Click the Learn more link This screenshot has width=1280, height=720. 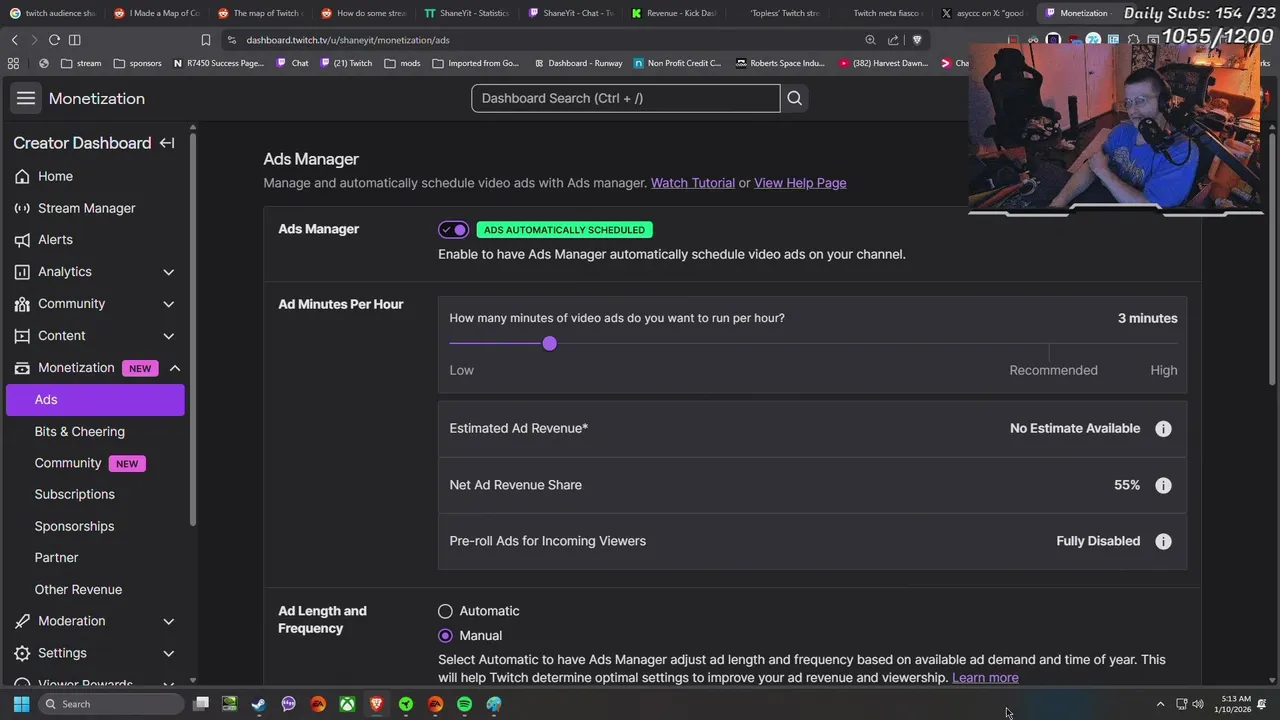[x=985, y=678]
